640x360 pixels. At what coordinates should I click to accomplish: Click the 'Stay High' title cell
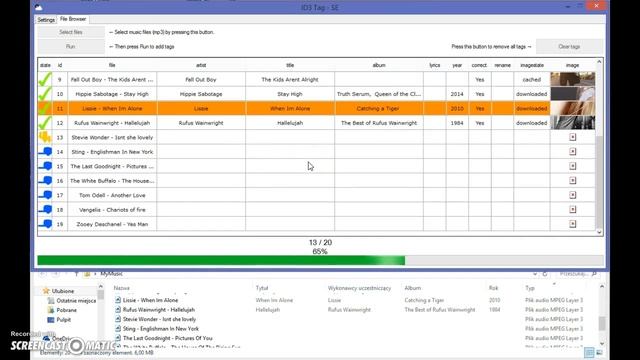[x=290, y=94]
